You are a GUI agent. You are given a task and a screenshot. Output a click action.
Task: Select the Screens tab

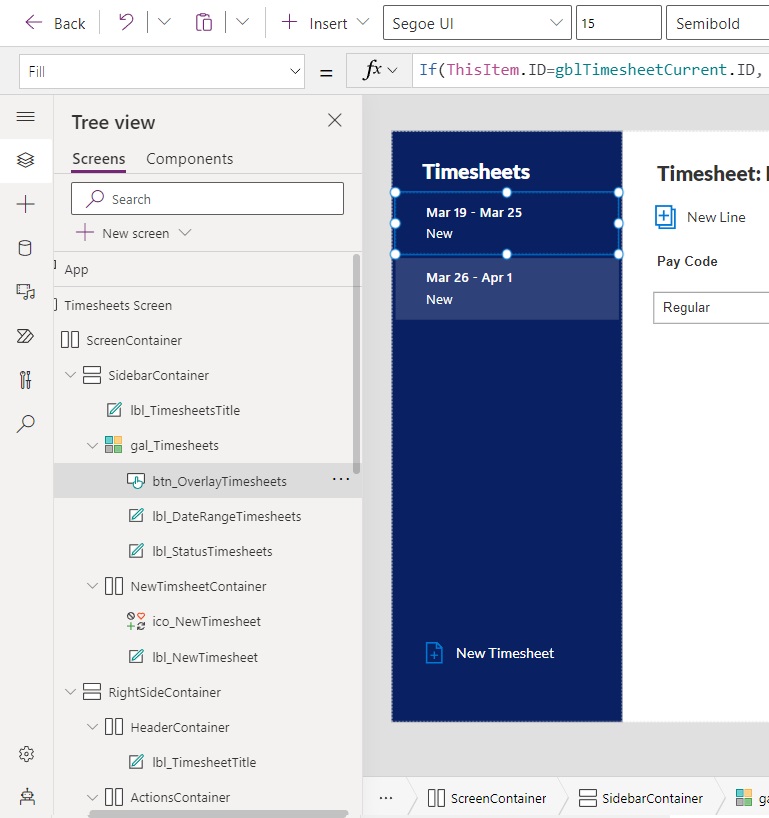click(x=98, y=159)
